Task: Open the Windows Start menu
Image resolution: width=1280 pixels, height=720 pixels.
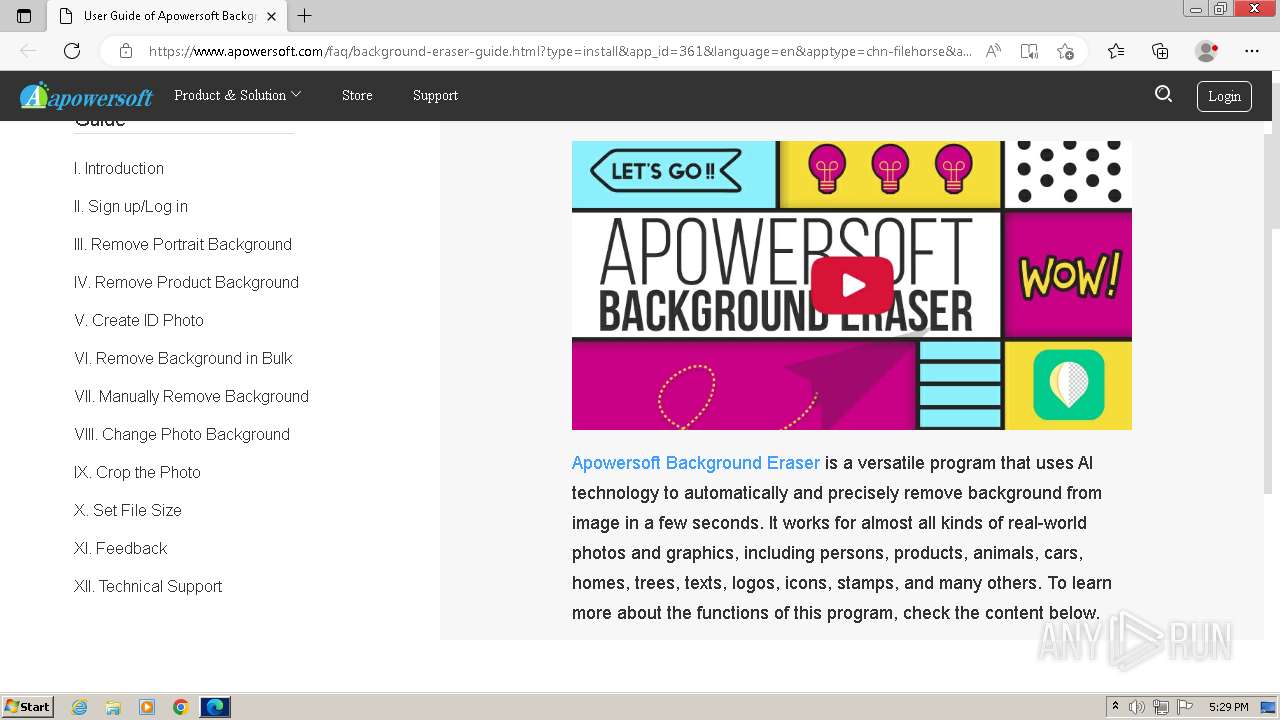Action: click(x=28, y=706)
